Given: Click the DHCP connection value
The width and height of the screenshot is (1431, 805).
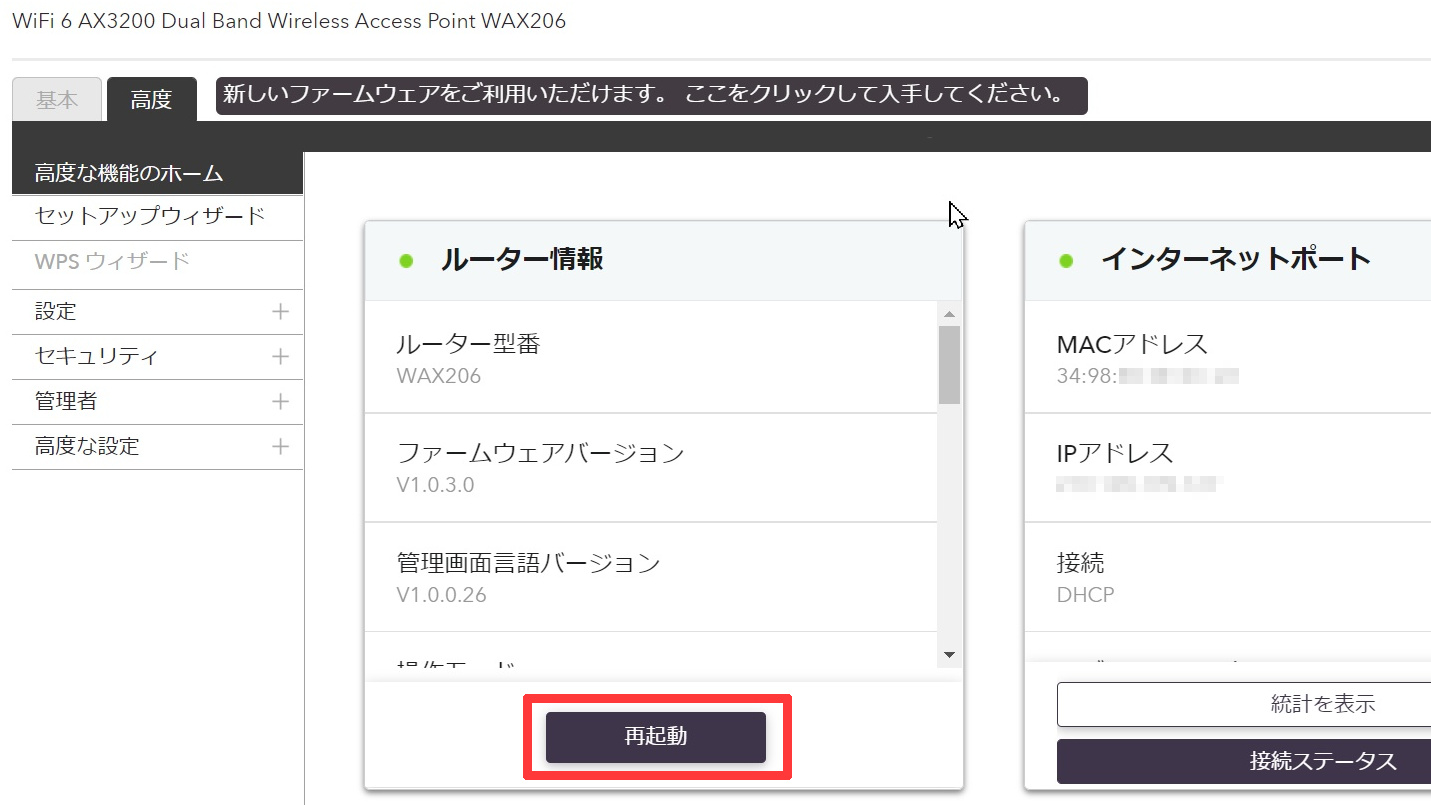Looking at the screenshot, I should click(1086, 595).
